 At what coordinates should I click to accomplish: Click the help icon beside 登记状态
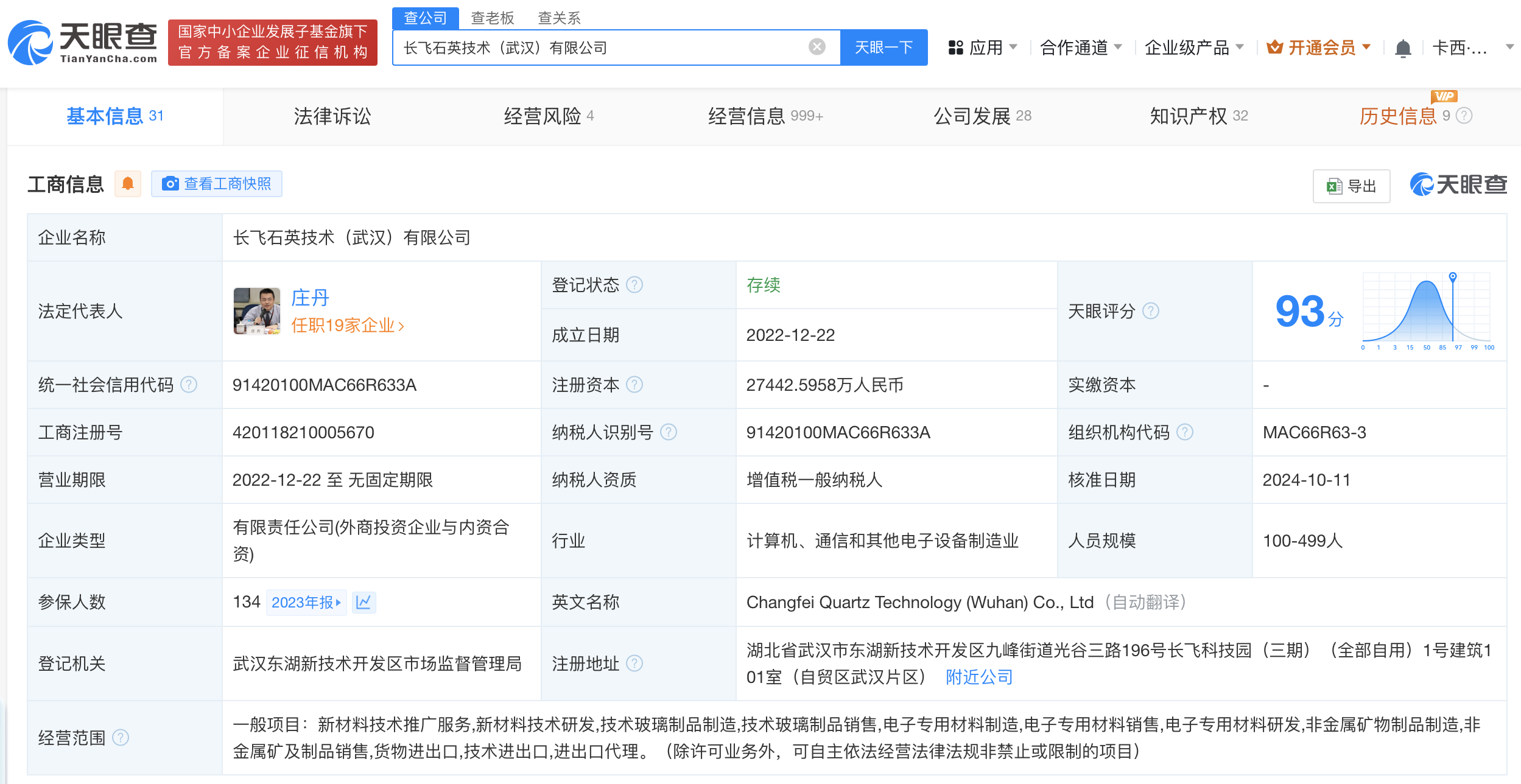(x=634, y=285)
